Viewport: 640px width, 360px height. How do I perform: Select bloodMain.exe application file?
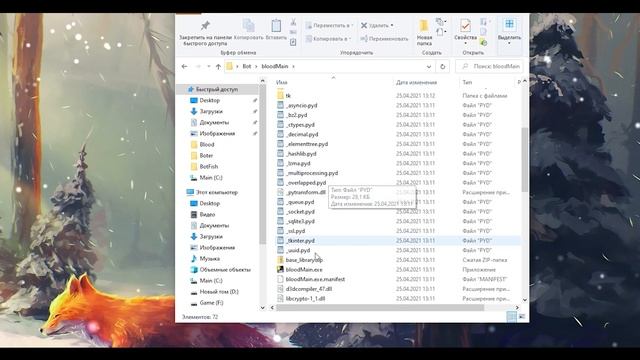[x=304, y=269]
